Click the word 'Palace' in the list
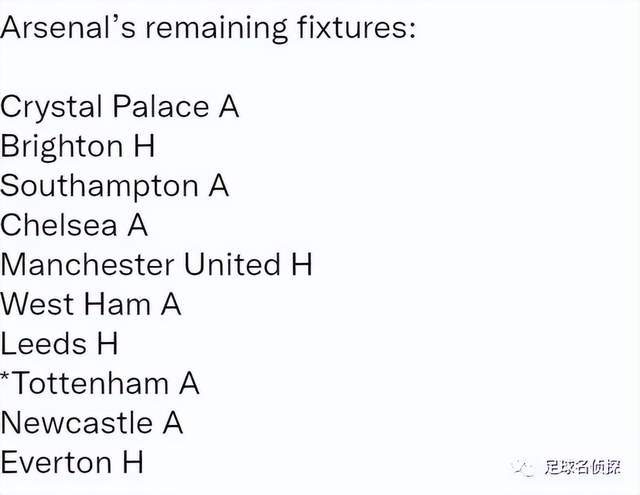This screenshot has width=640, height=495. pyautogui.click(x=161, y=107)
